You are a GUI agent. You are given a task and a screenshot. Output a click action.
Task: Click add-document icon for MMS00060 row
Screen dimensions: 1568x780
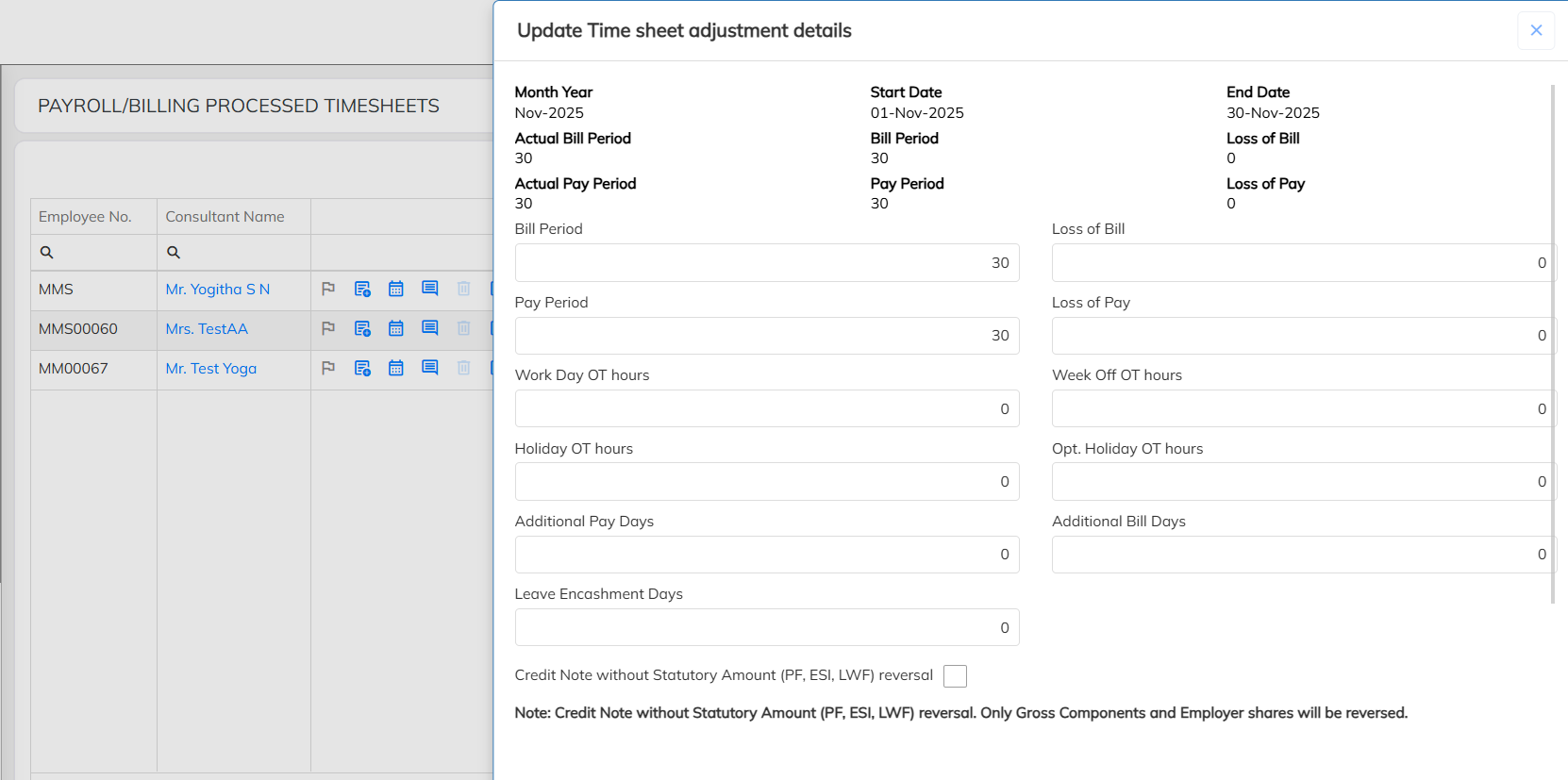coord(362,328)
